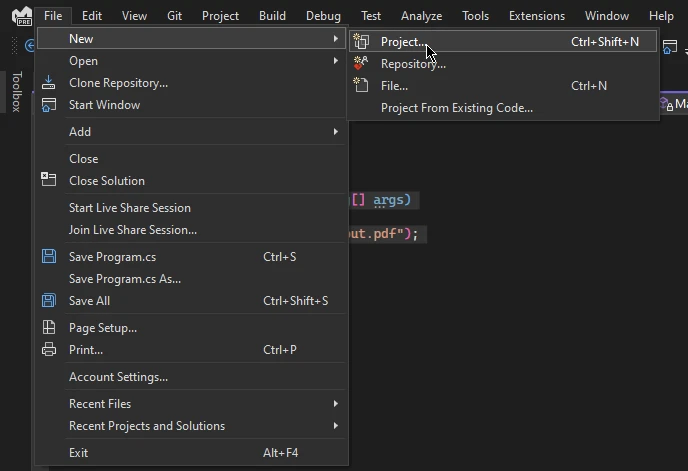Click the Page Setup icon

pyautogui.click(x=48, y=328)
